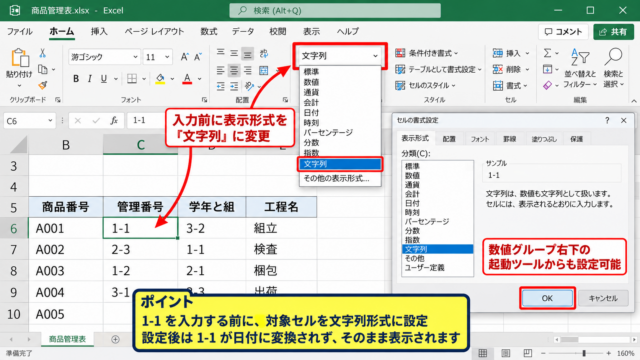The image size is (640, 360).
Task: Click the Clear eraser icon
Action: (547, 85)
